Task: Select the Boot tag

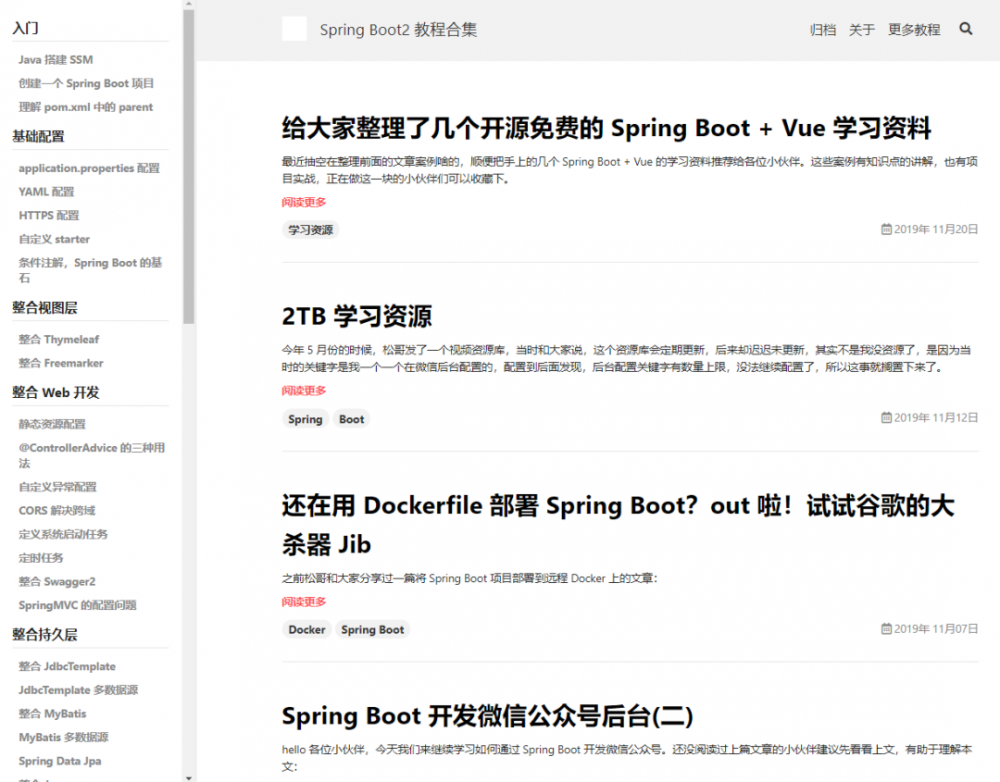Action: click(x=351, y=418)
